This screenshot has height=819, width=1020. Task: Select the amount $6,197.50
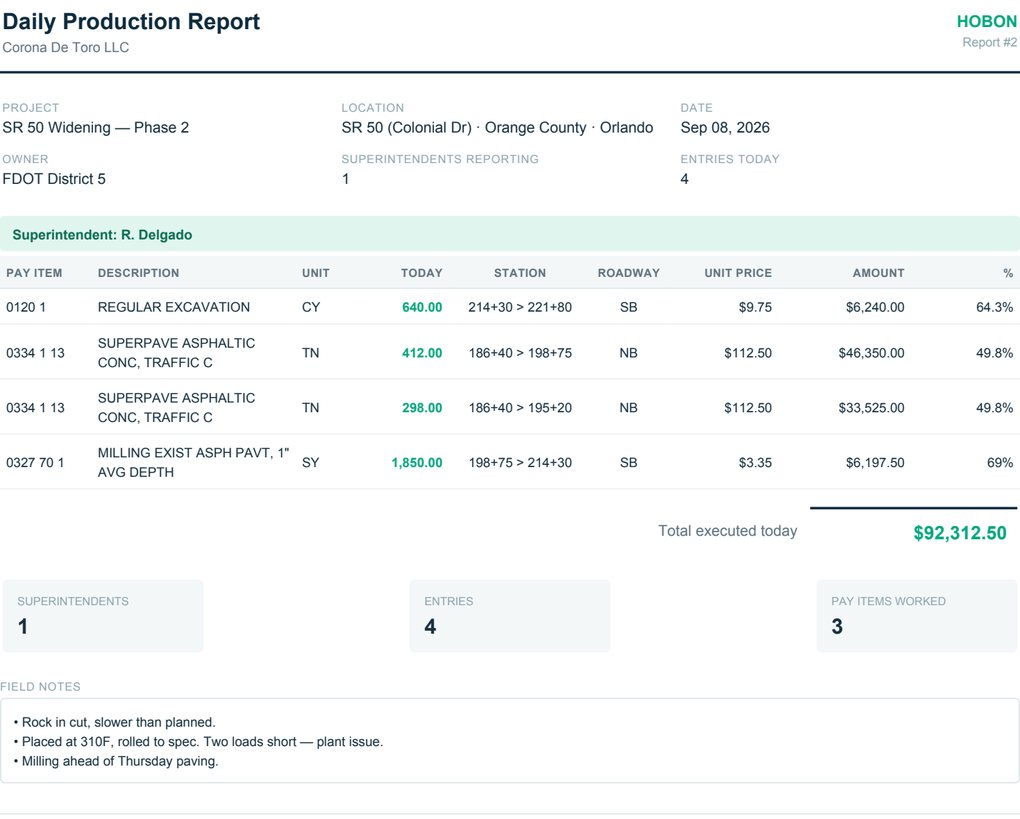(x=875, y=463)
